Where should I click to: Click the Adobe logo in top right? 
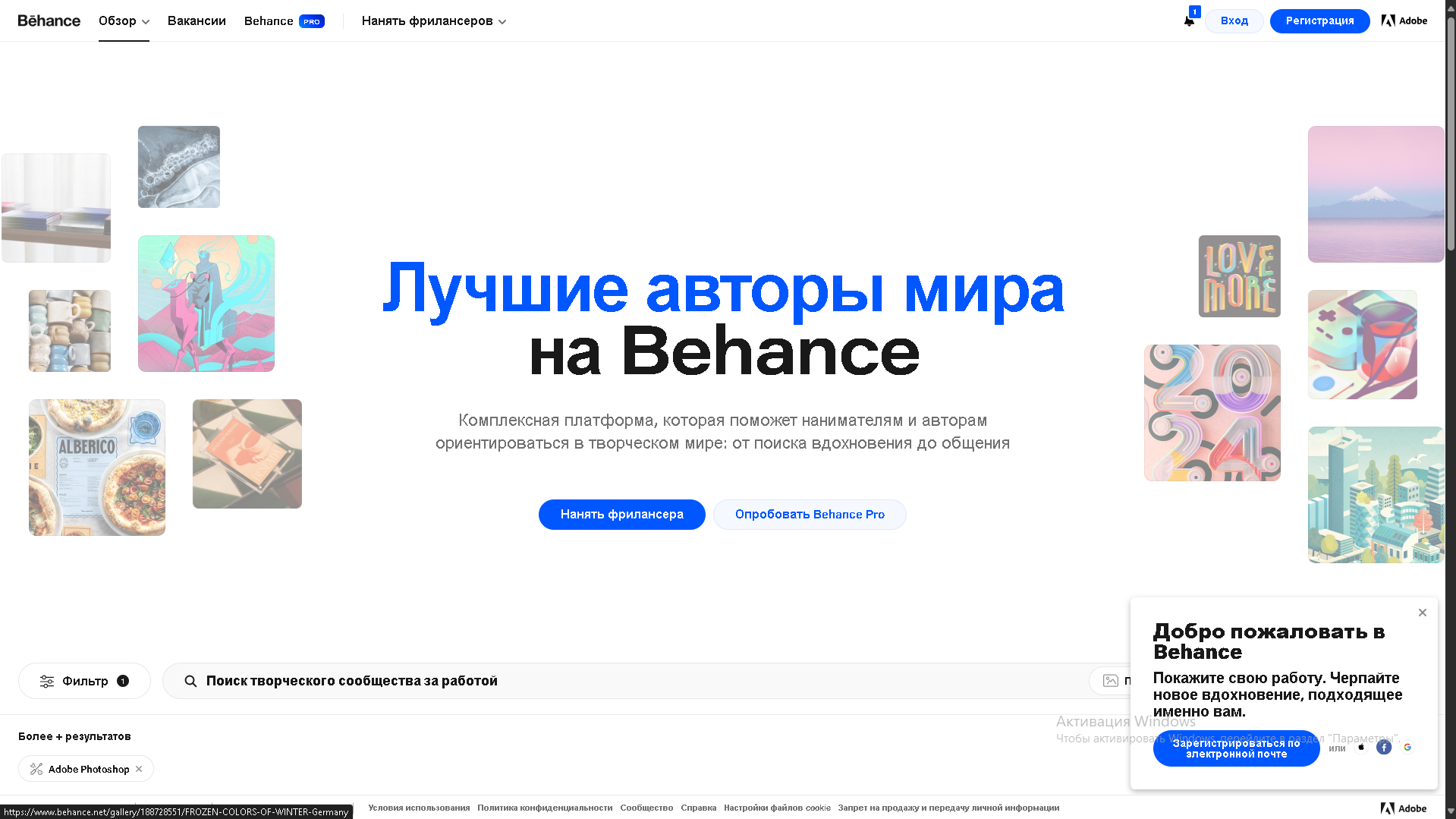click(x=1404, y=20)
